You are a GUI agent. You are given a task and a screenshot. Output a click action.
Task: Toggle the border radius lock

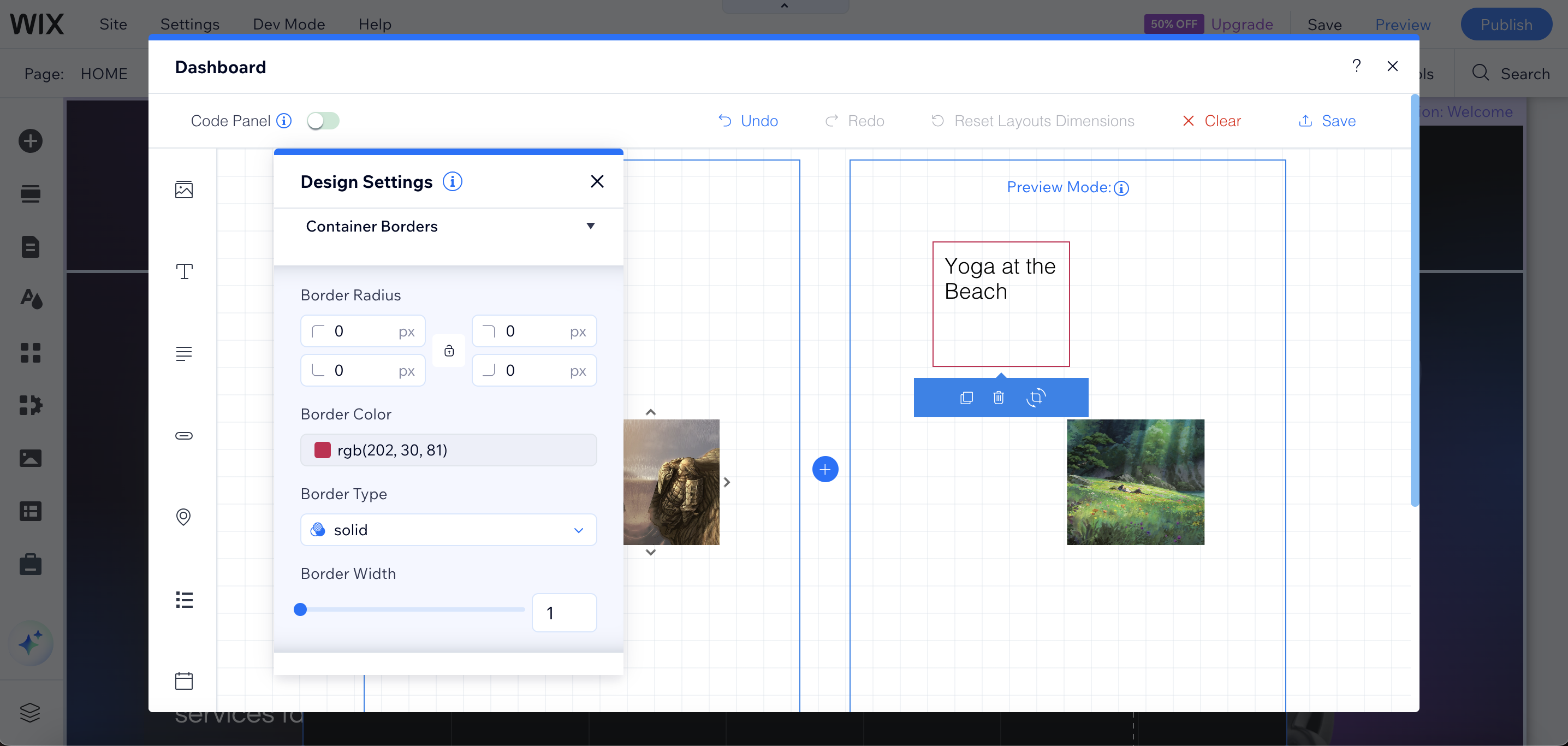[x=449, y=351]
